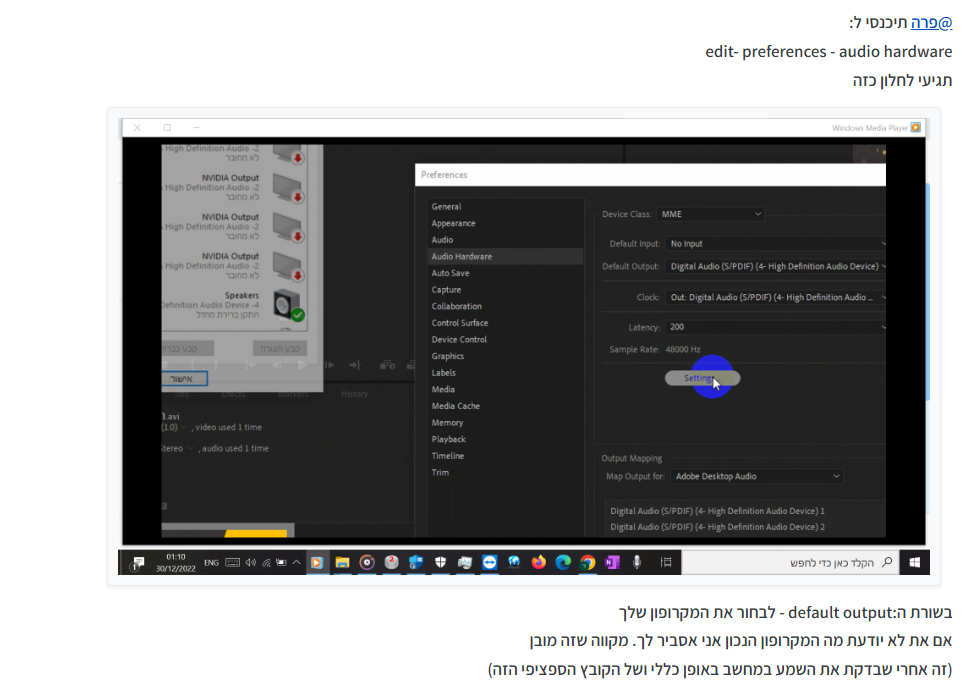Viewport: 964px width, 691px height.
Task: Open OneNote from the taskbar
Action: (612, 562)
